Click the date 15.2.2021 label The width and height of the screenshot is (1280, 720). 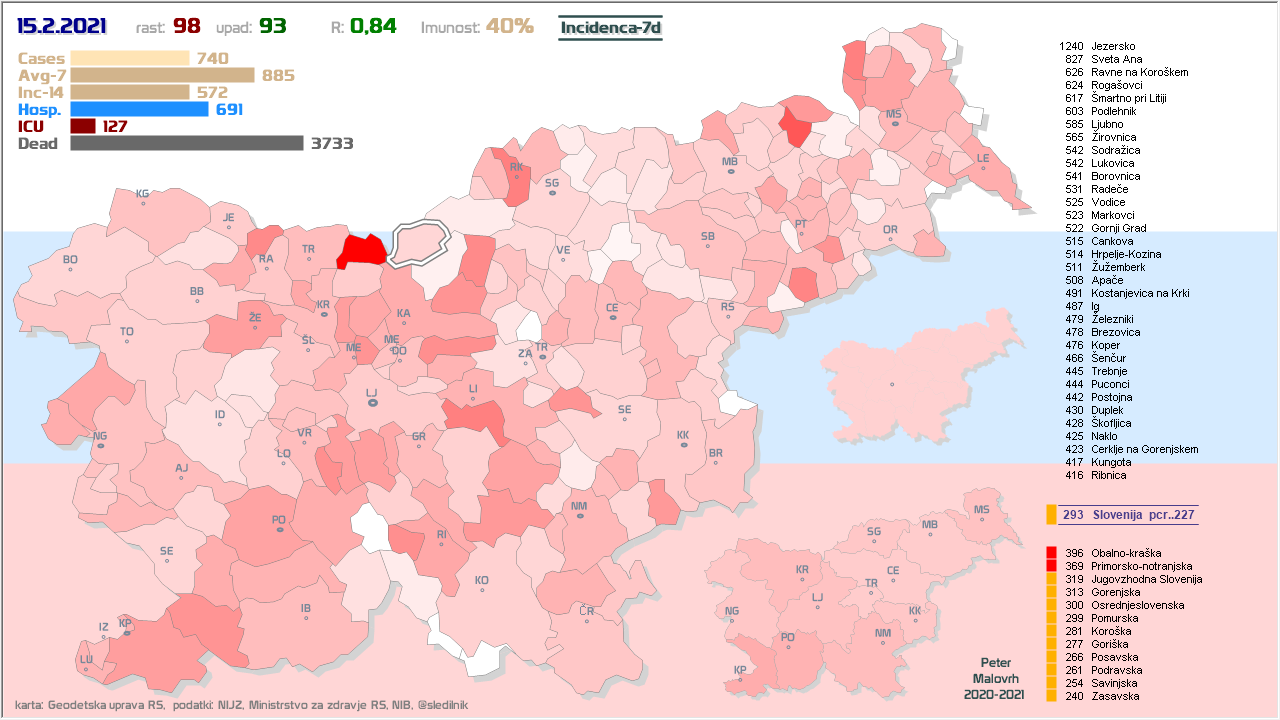coord(62,27)
